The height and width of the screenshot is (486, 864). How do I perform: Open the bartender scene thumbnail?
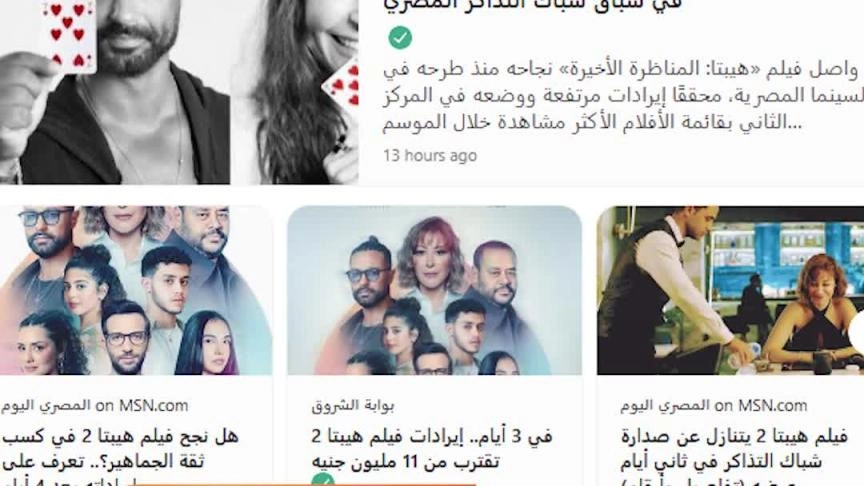coord(730,290)
